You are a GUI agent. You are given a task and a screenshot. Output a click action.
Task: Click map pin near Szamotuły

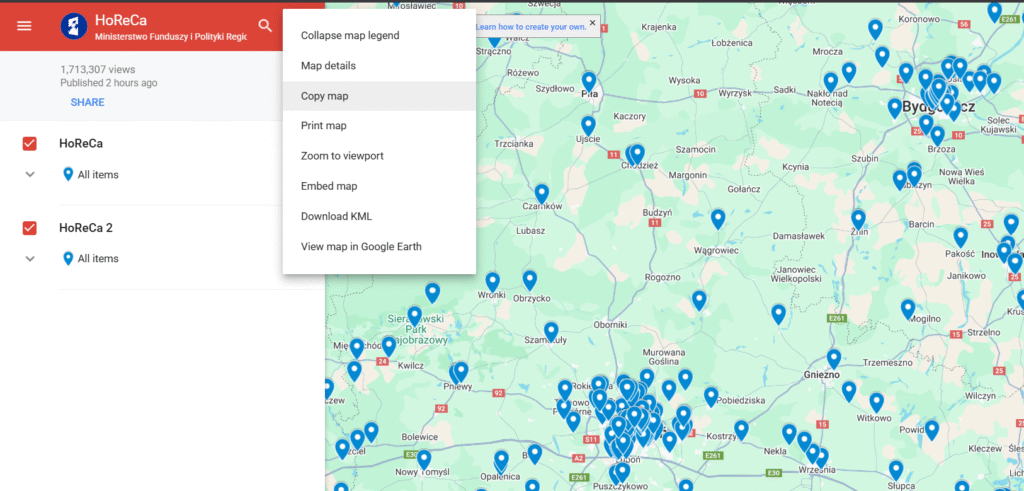coord(551,331)
